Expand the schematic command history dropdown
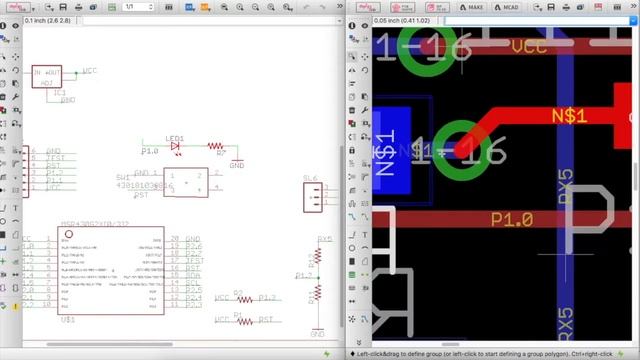This screenshot has width=640, height=360. 339,20
